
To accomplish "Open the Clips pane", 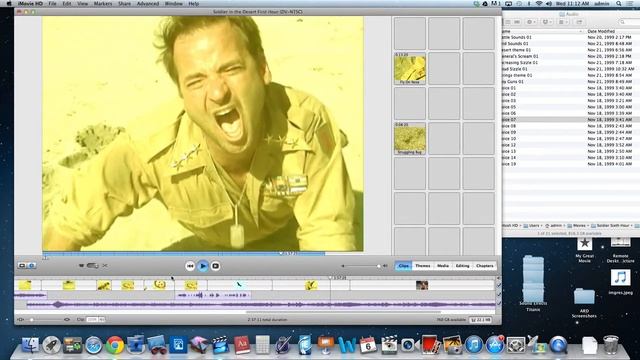I will point(403,266).
